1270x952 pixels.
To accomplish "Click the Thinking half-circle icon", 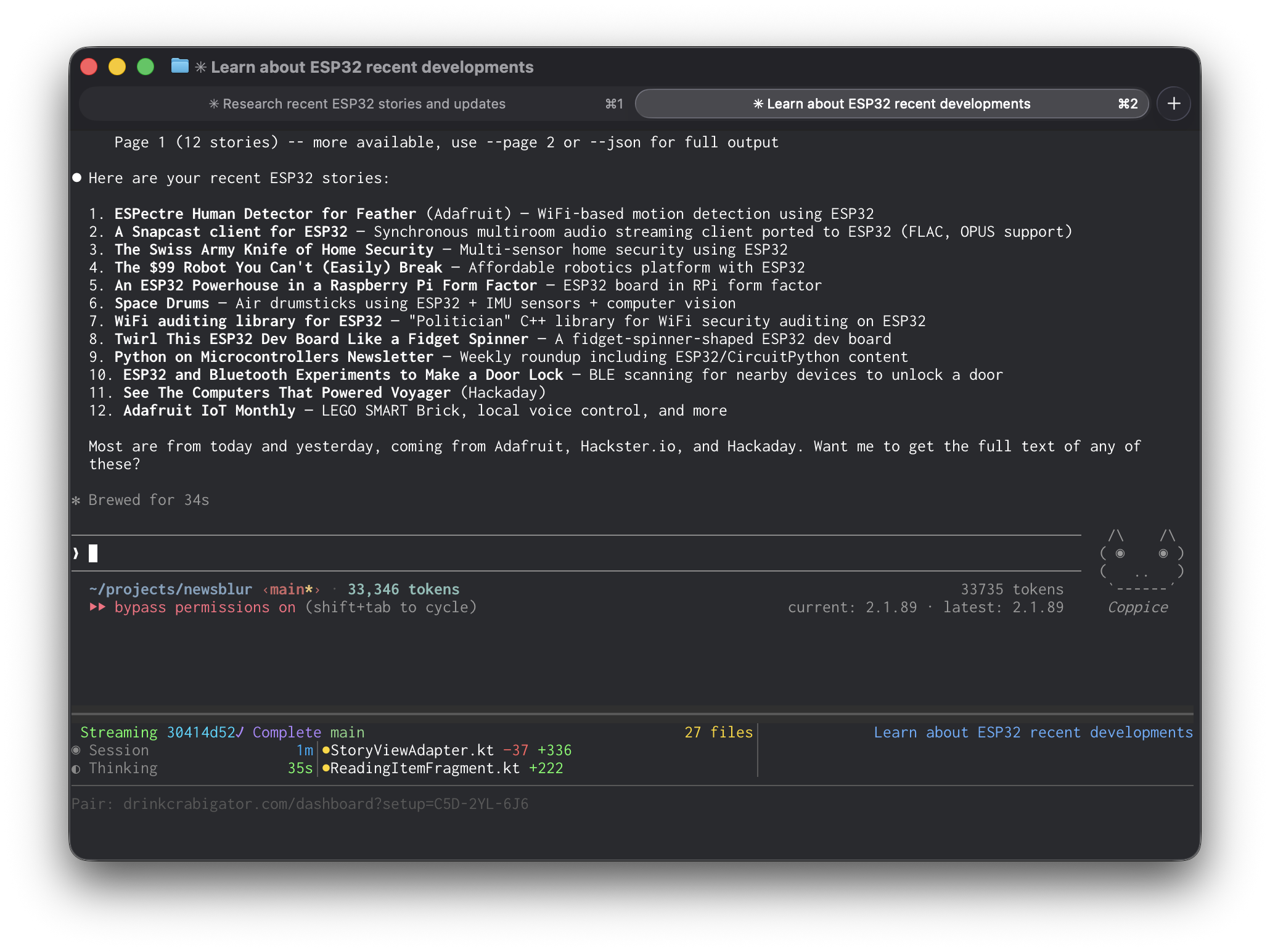I will tap(76, 769).
